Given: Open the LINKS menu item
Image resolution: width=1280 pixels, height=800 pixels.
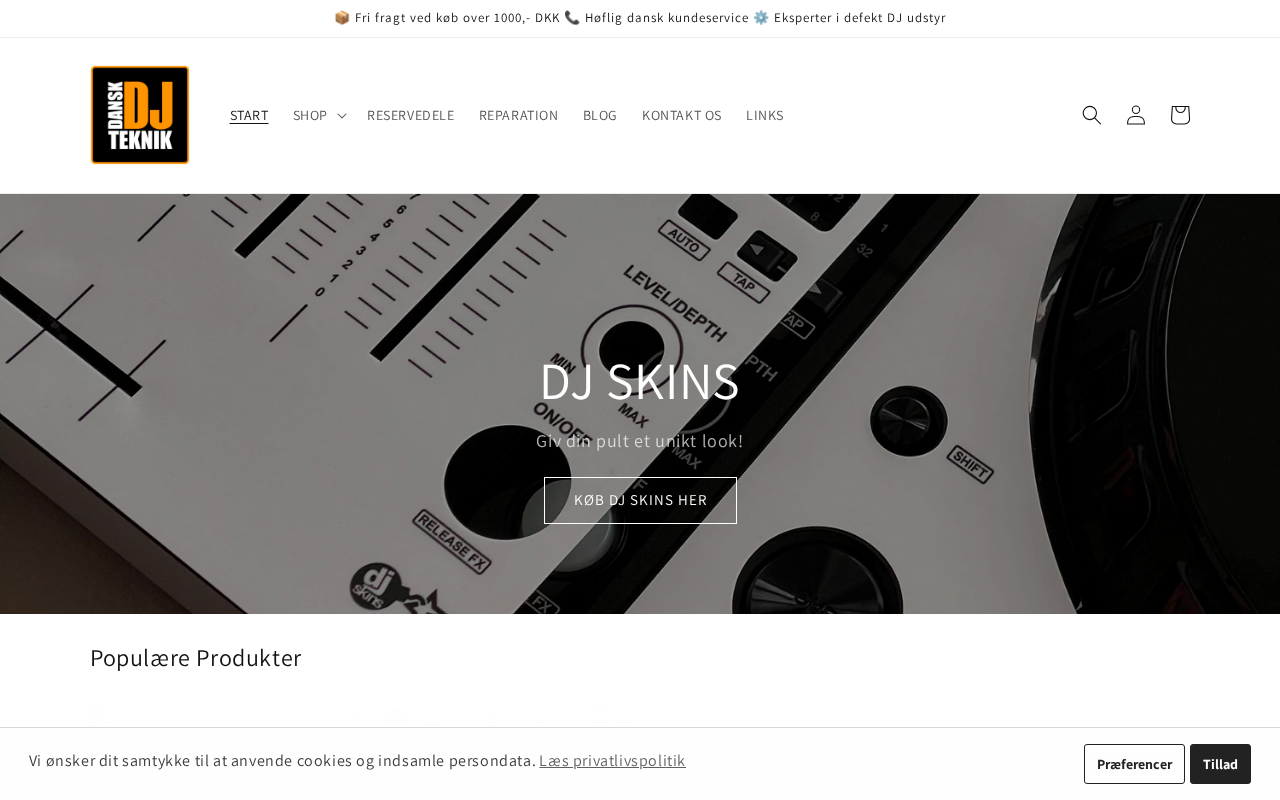Looking at the screenshot, I should (765, 115).
